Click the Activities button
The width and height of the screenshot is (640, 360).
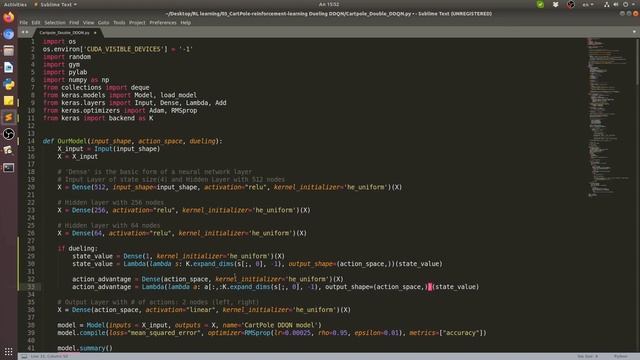click(15, 4)
